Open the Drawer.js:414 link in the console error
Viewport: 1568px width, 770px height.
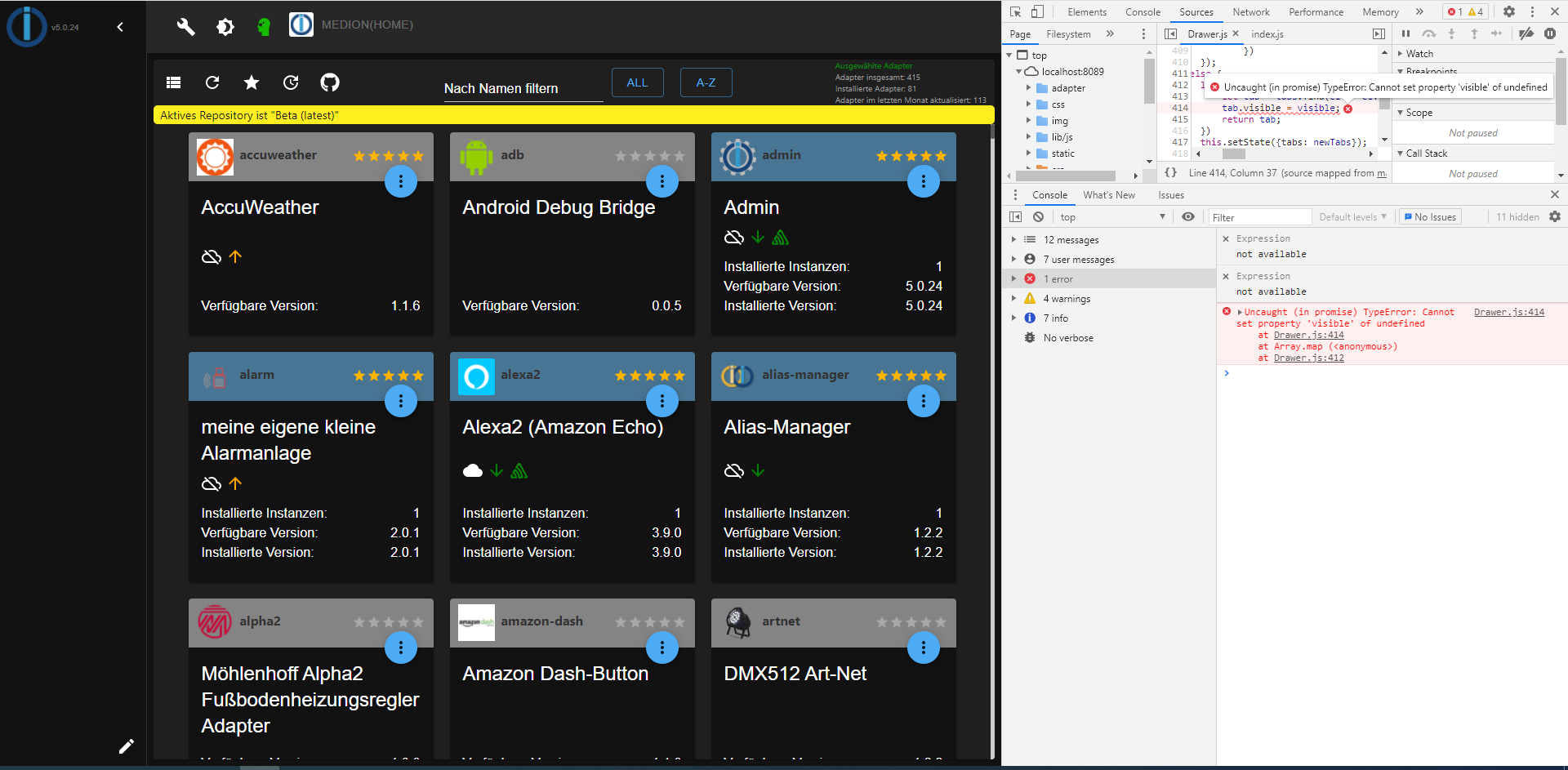(x=1509, y=312)
